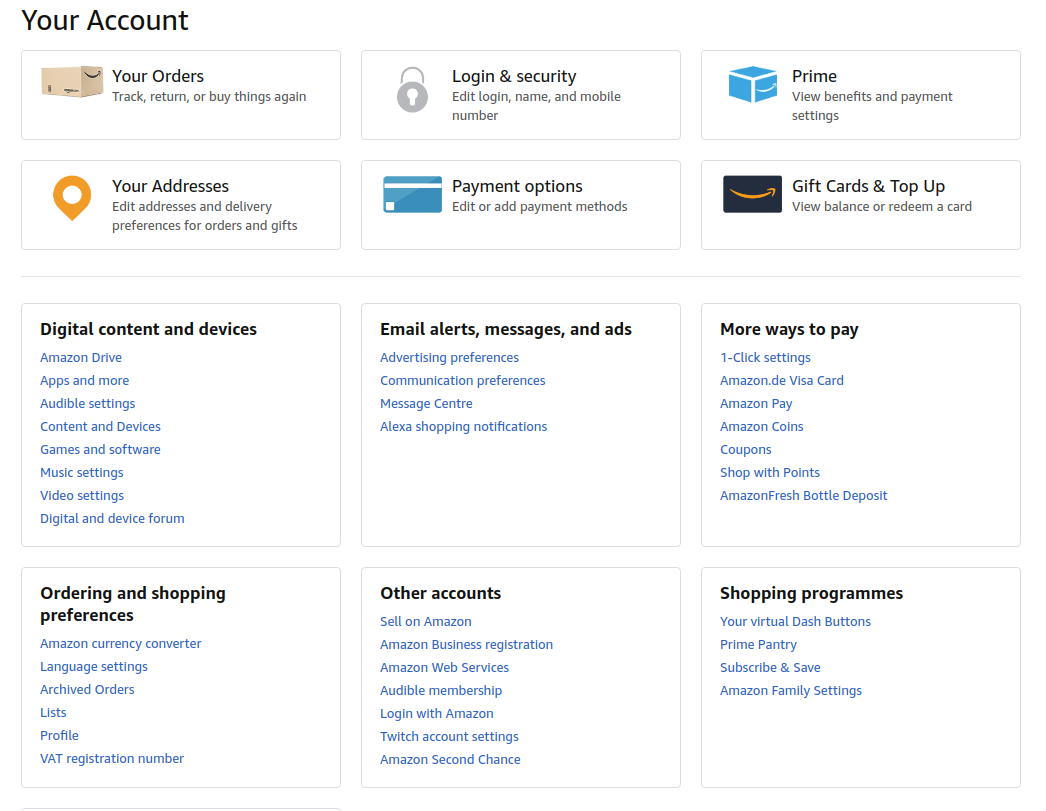Open Twitch account settings
The width and height of the screenshot is (1046, 811).
(x=449, y=737)
